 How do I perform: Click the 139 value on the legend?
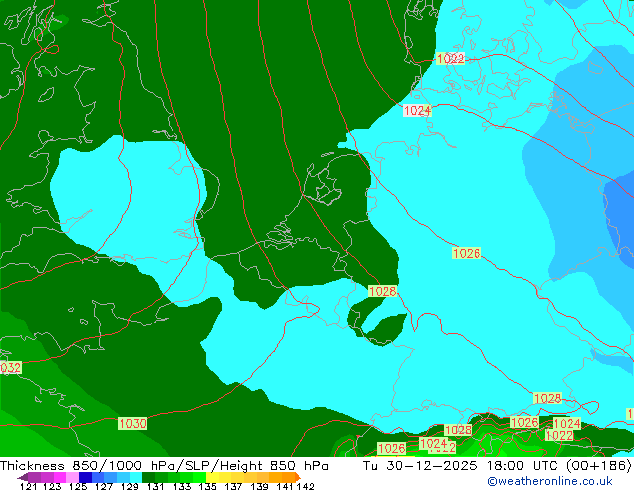259,486
